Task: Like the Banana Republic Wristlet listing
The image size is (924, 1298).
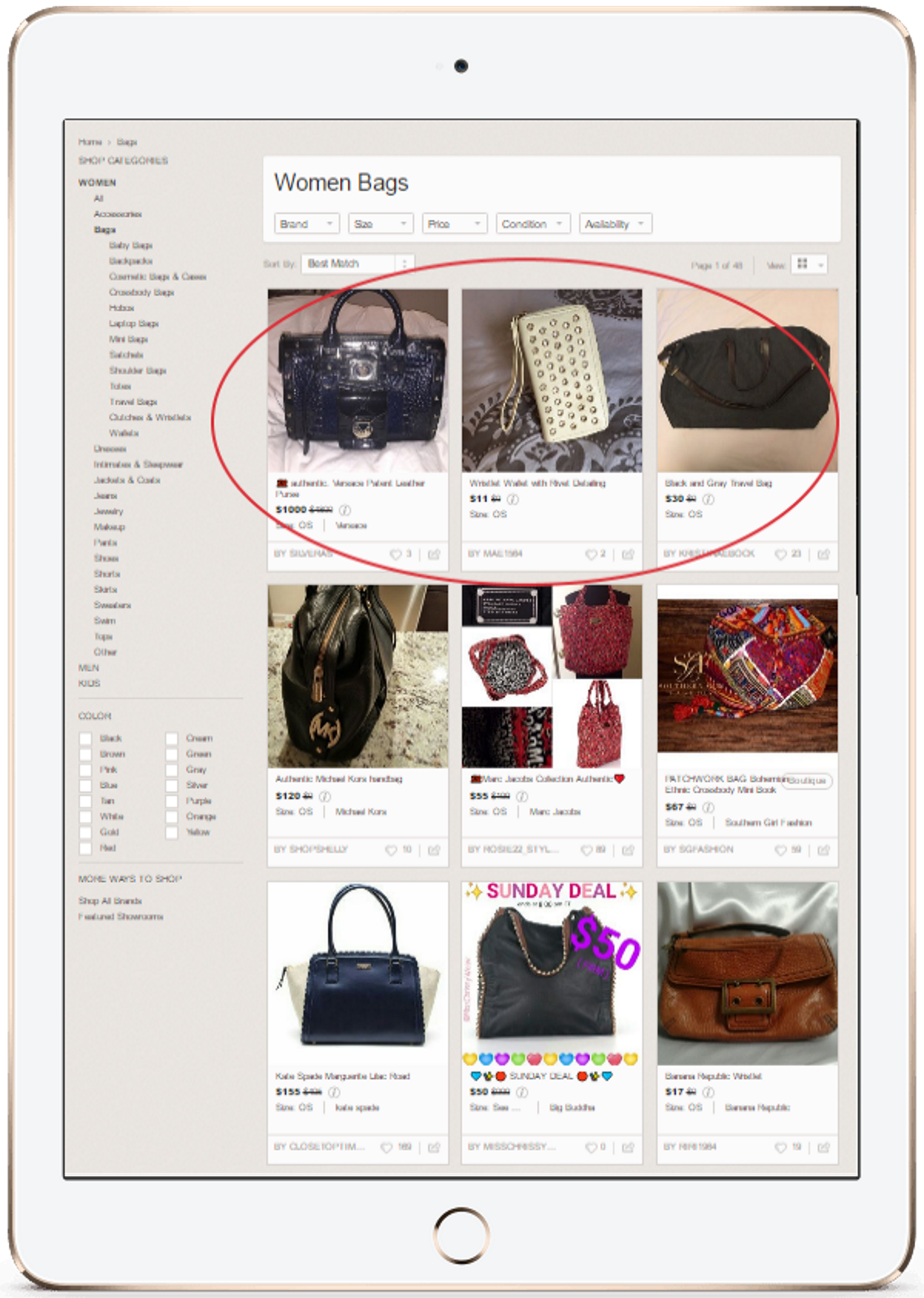Action: point(781,1147)
